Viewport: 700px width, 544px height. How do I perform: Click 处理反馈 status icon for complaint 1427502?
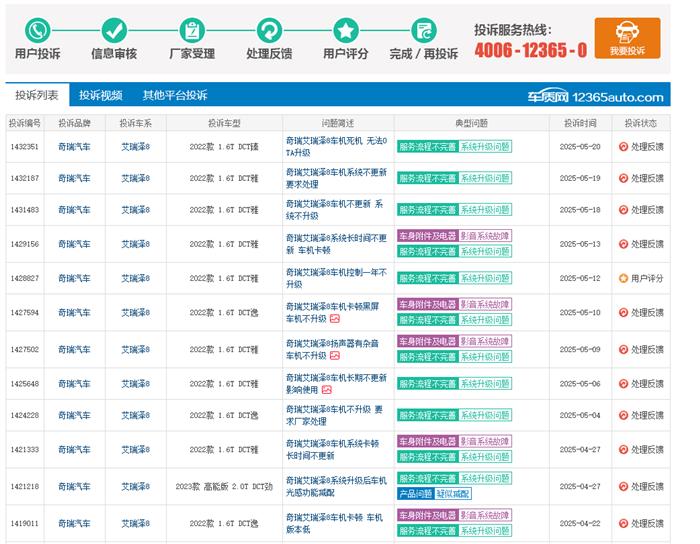click(623, 349)
